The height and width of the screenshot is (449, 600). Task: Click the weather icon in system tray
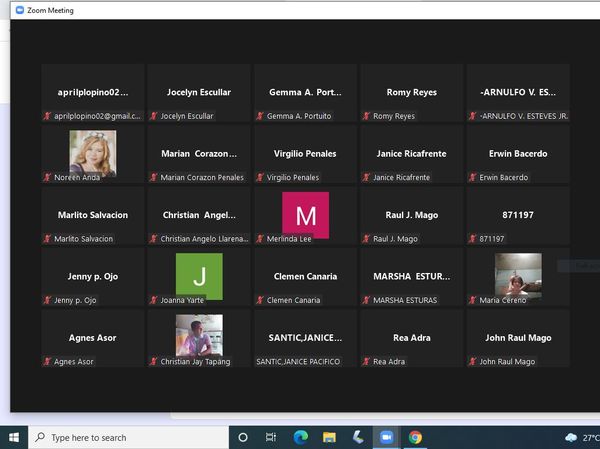click(x=570, y=437)
